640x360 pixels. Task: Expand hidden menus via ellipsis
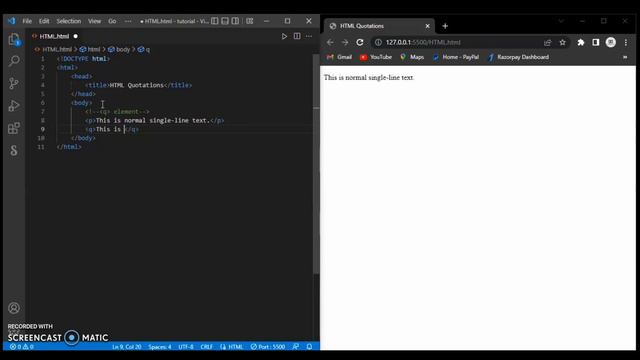(x=128, y=21)
